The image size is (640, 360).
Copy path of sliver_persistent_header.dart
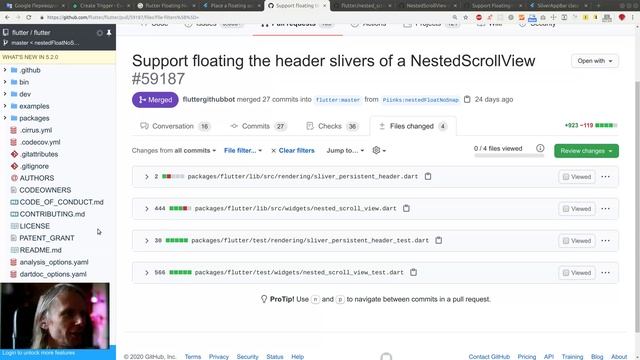[428, 176]
